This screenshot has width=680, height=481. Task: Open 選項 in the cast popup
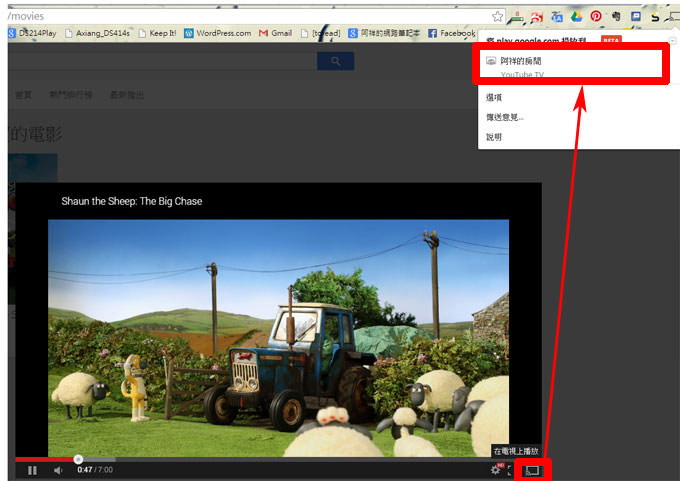(x=494, y=97)
